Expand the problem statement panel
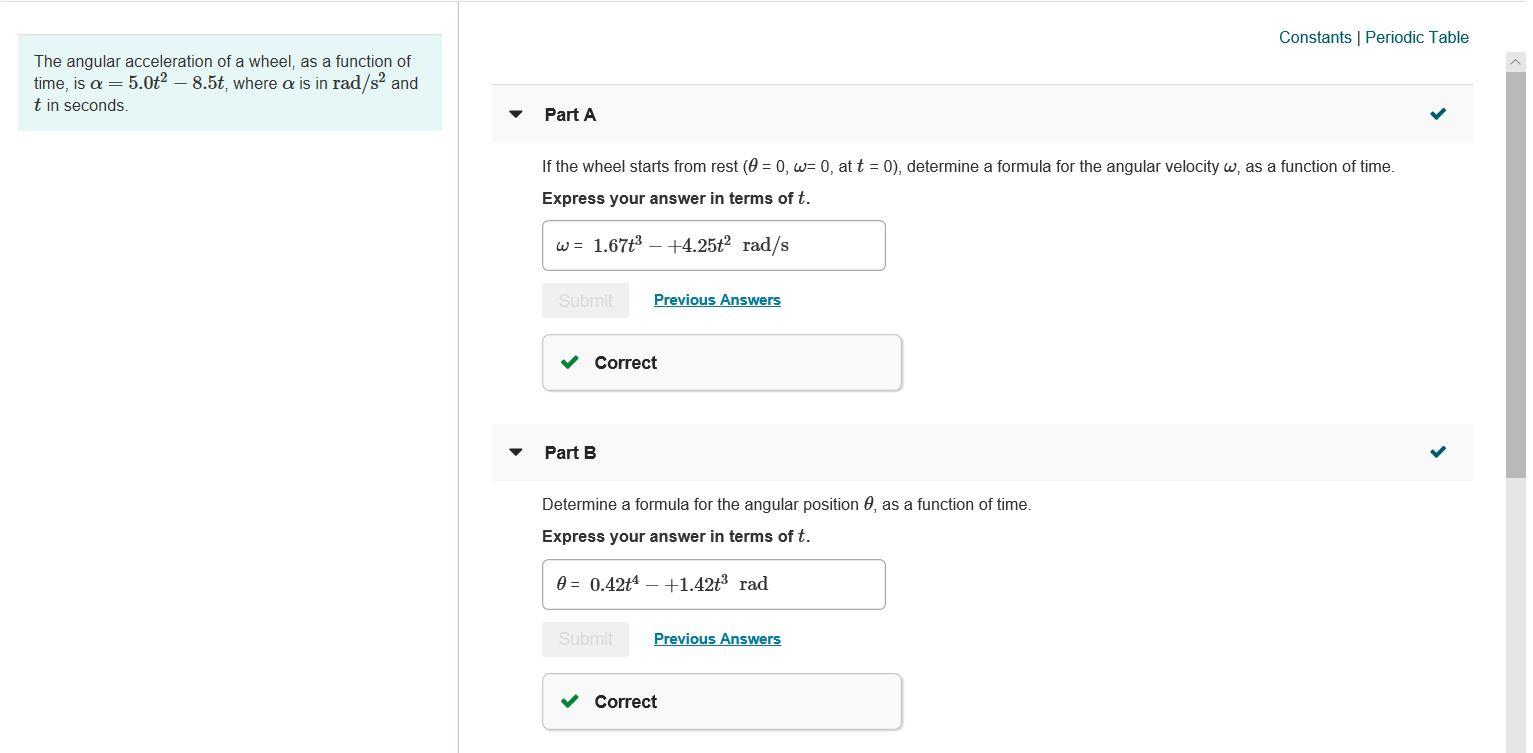 click(x=228, y=83)
